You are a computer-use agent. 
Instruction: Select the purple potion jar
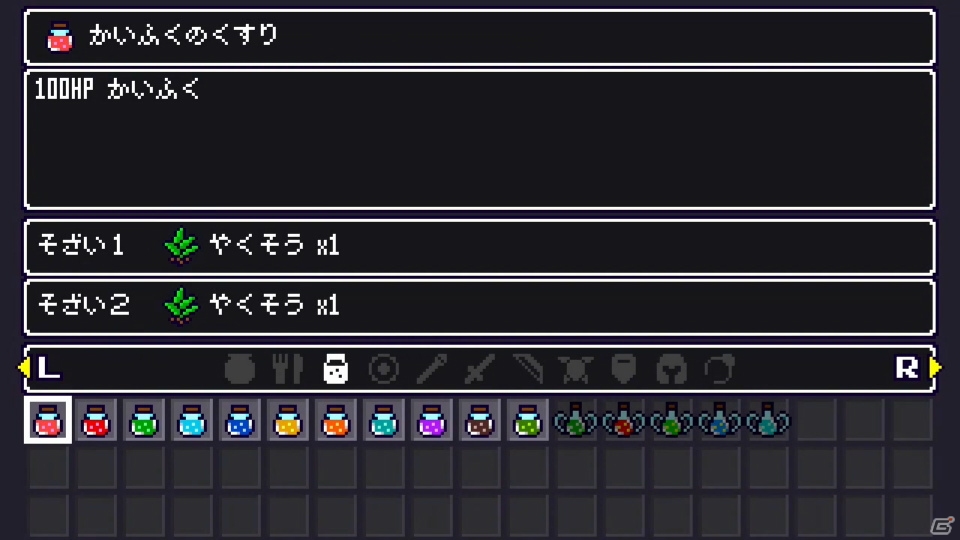432,420
